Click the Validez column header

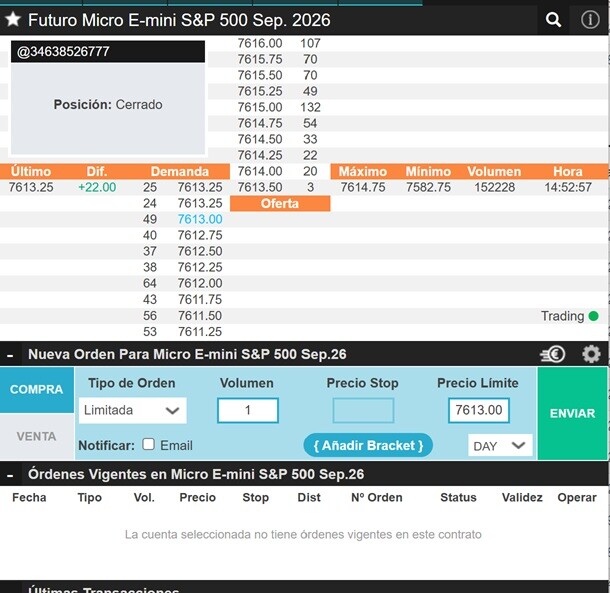[x=522, y=498]
